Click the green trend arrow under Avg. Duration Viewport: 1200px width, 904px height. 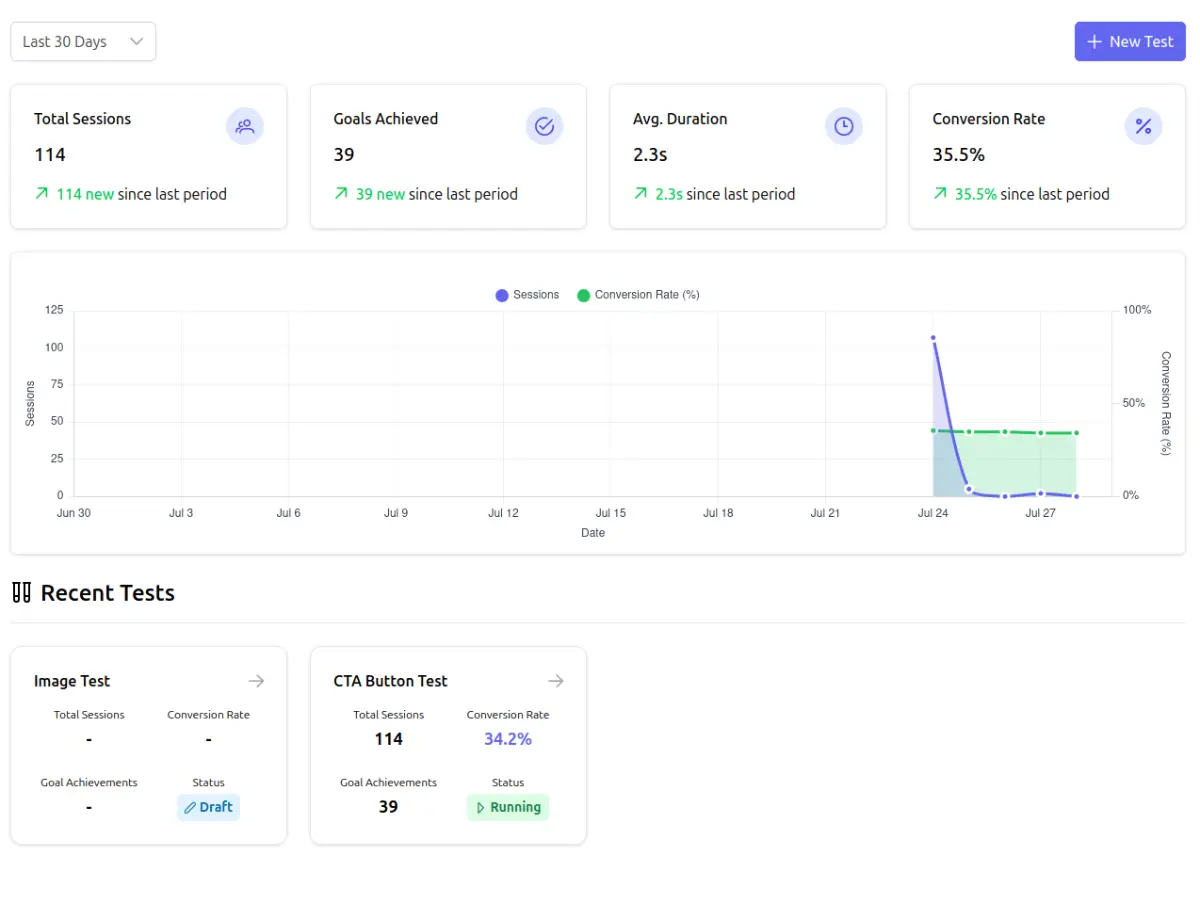(x=641, y=194)
